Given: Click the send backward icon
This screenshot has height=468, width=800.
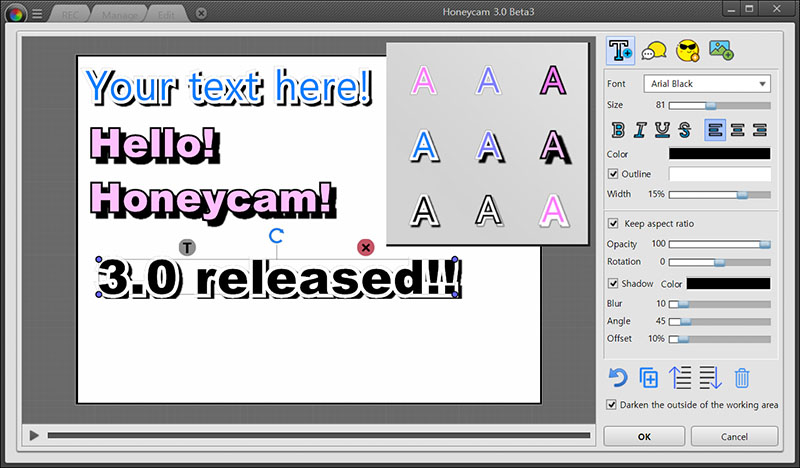Looking at the screenshot, I should [x=710, y=378].
